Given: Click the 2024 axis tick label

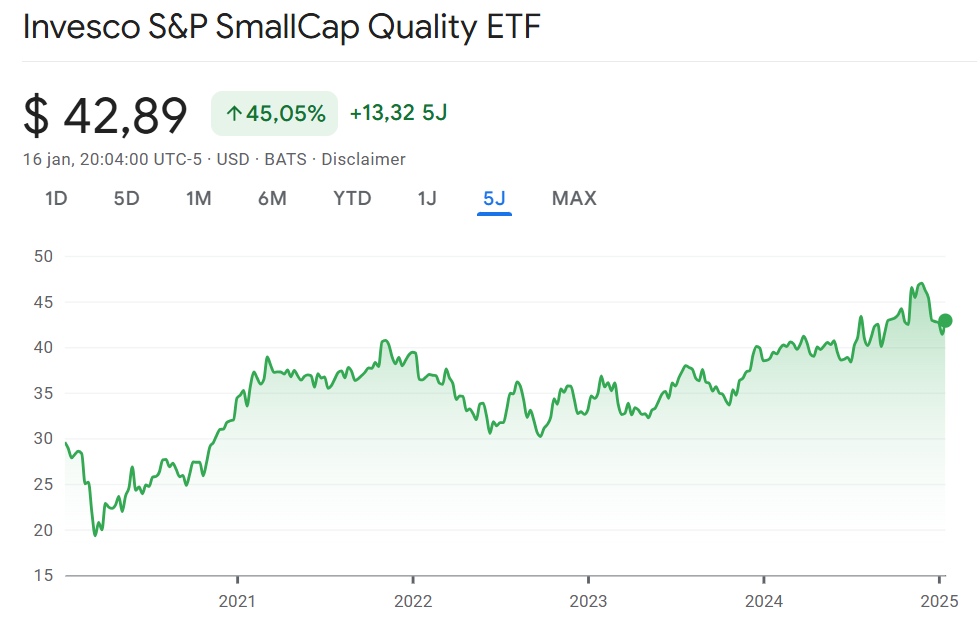Looking at the screenshot, I should [764, 601].
